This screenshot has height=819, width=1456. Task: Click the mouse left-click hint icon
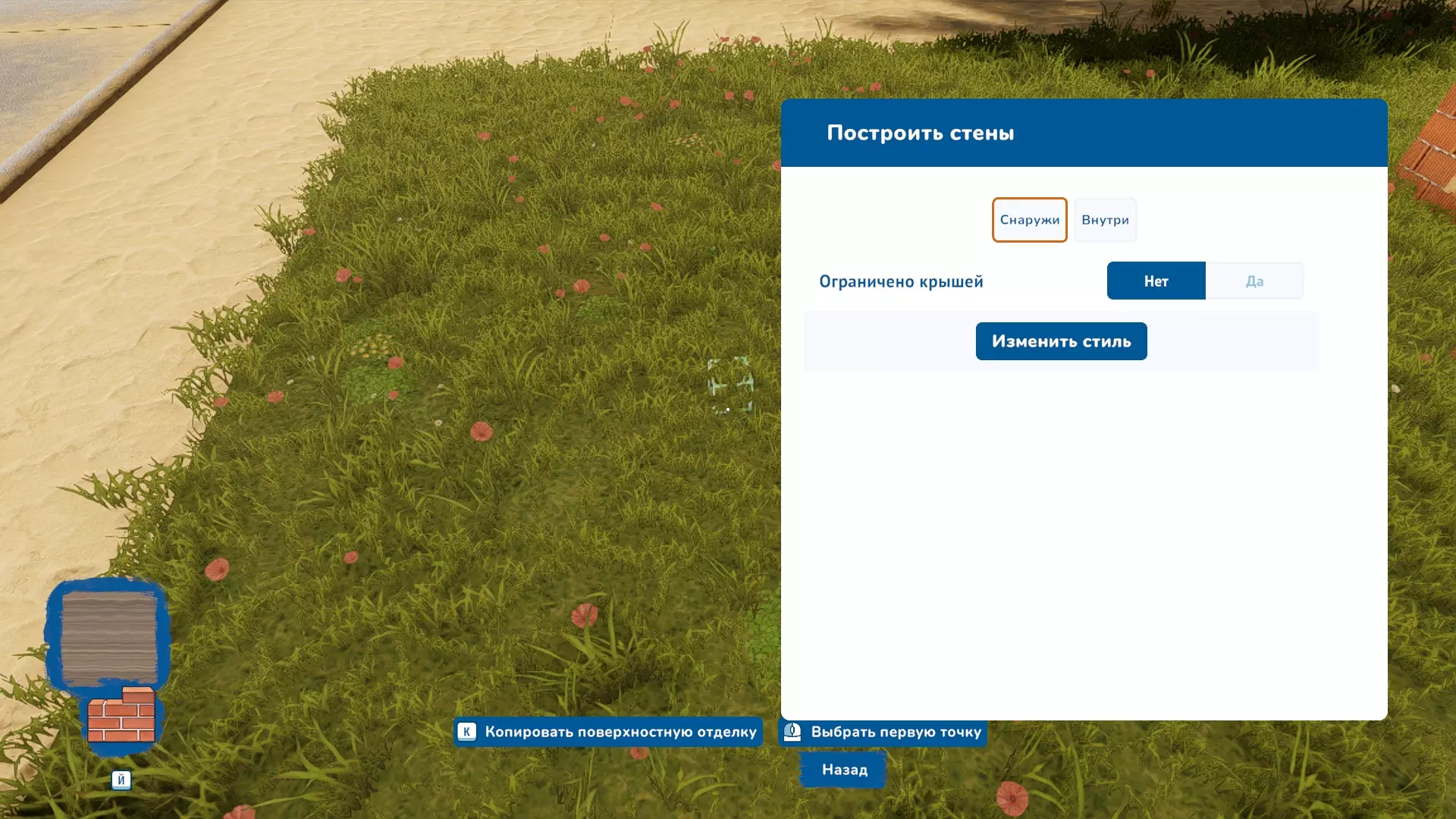click(792, 732)
